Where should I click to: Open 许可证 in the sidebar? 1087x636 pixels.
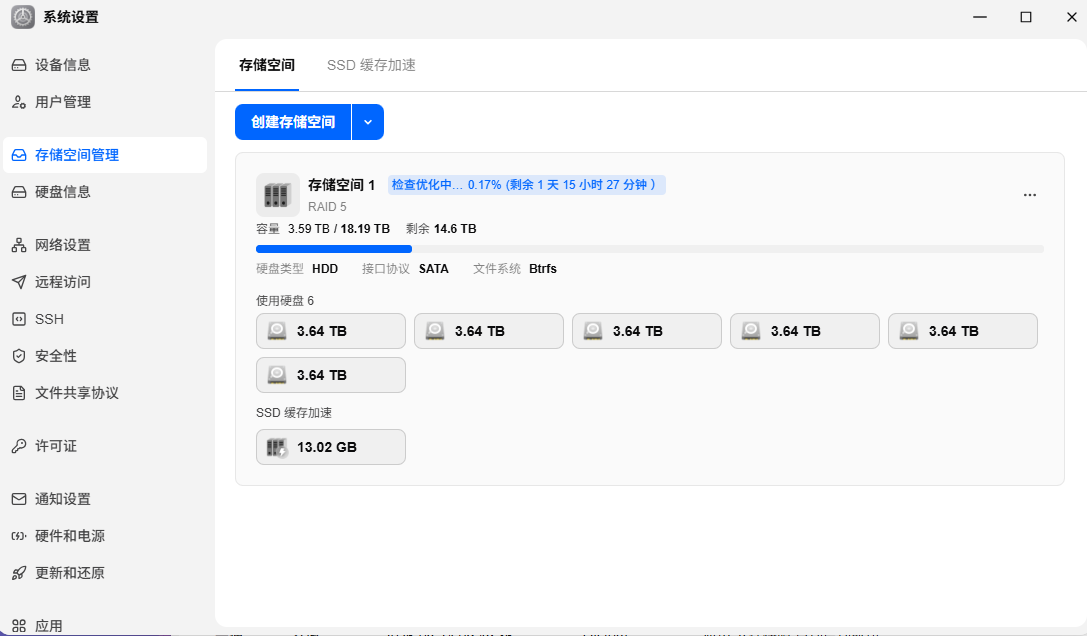pos(105,446)
